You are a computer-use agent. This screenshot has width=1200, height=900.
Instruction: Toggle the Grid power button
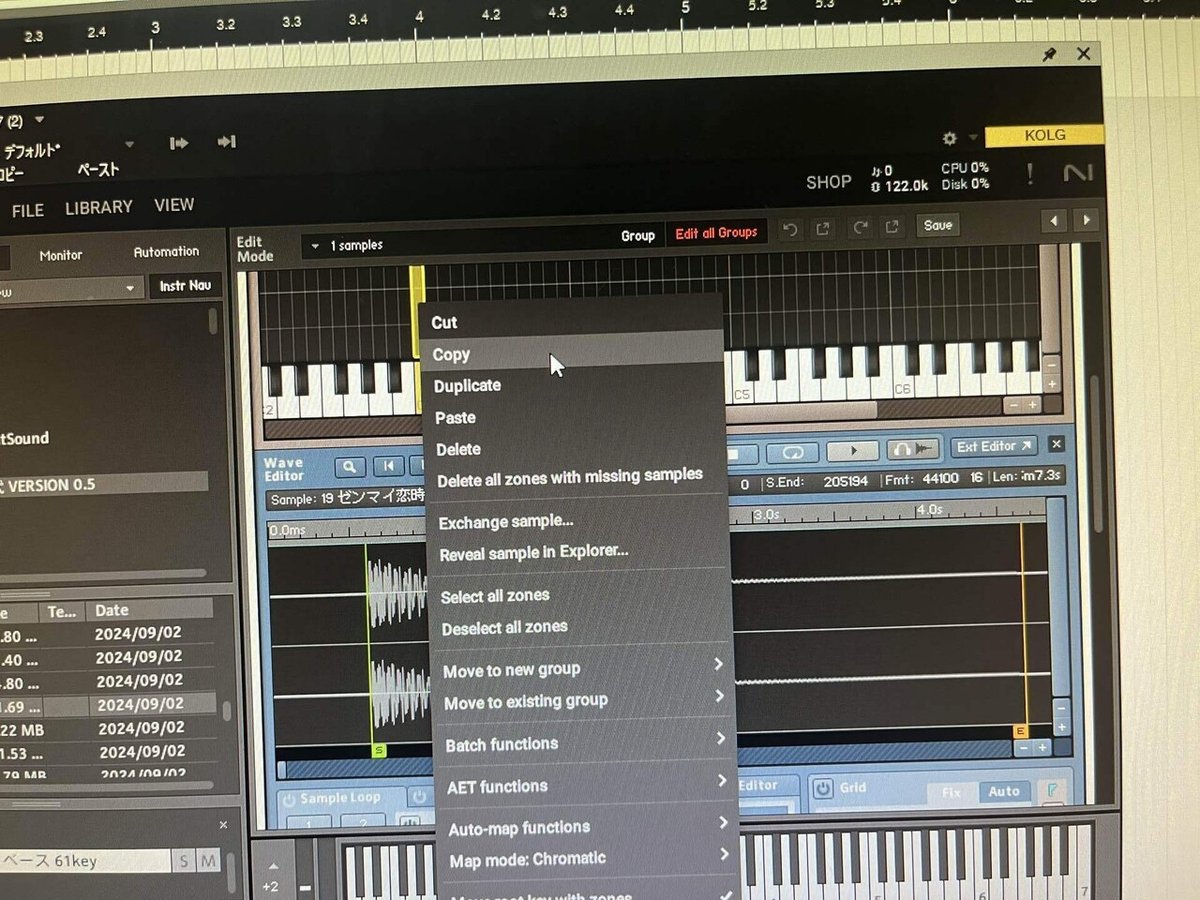[x=823, y=788]
